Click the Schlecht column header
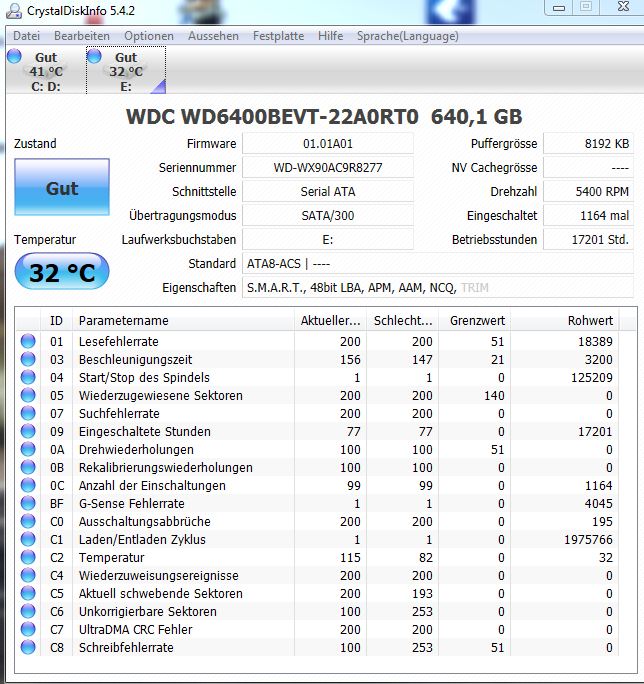Viewport: 644px width, 684px height. [x=403, y=321]
